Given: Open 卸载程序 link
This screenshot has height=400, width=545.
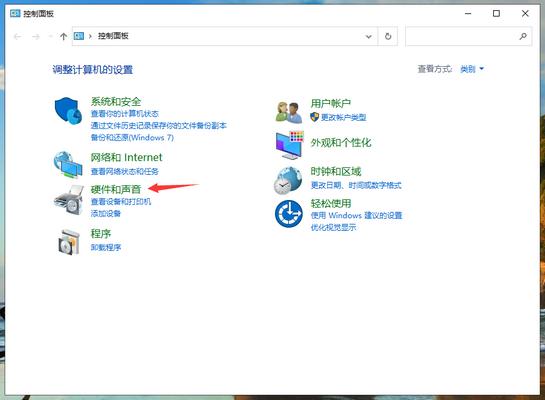Looking at the screenshot, I should click(x=106, y=247).
